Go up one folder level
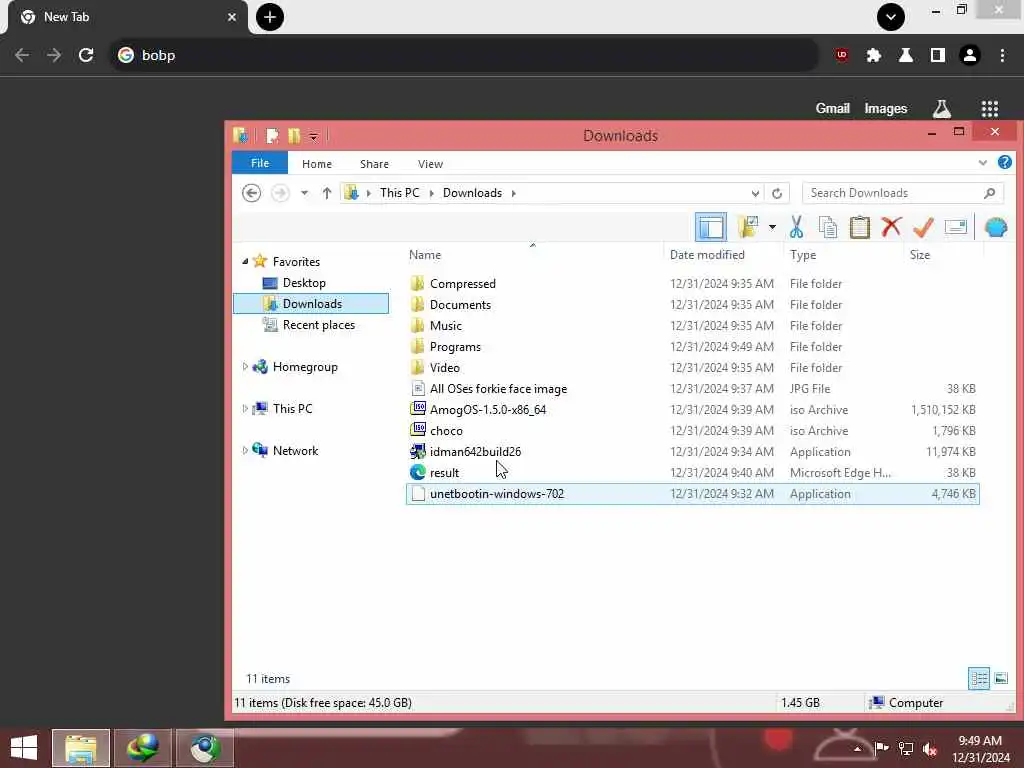This screenshot has width=1024, height=768. point(327,193)
